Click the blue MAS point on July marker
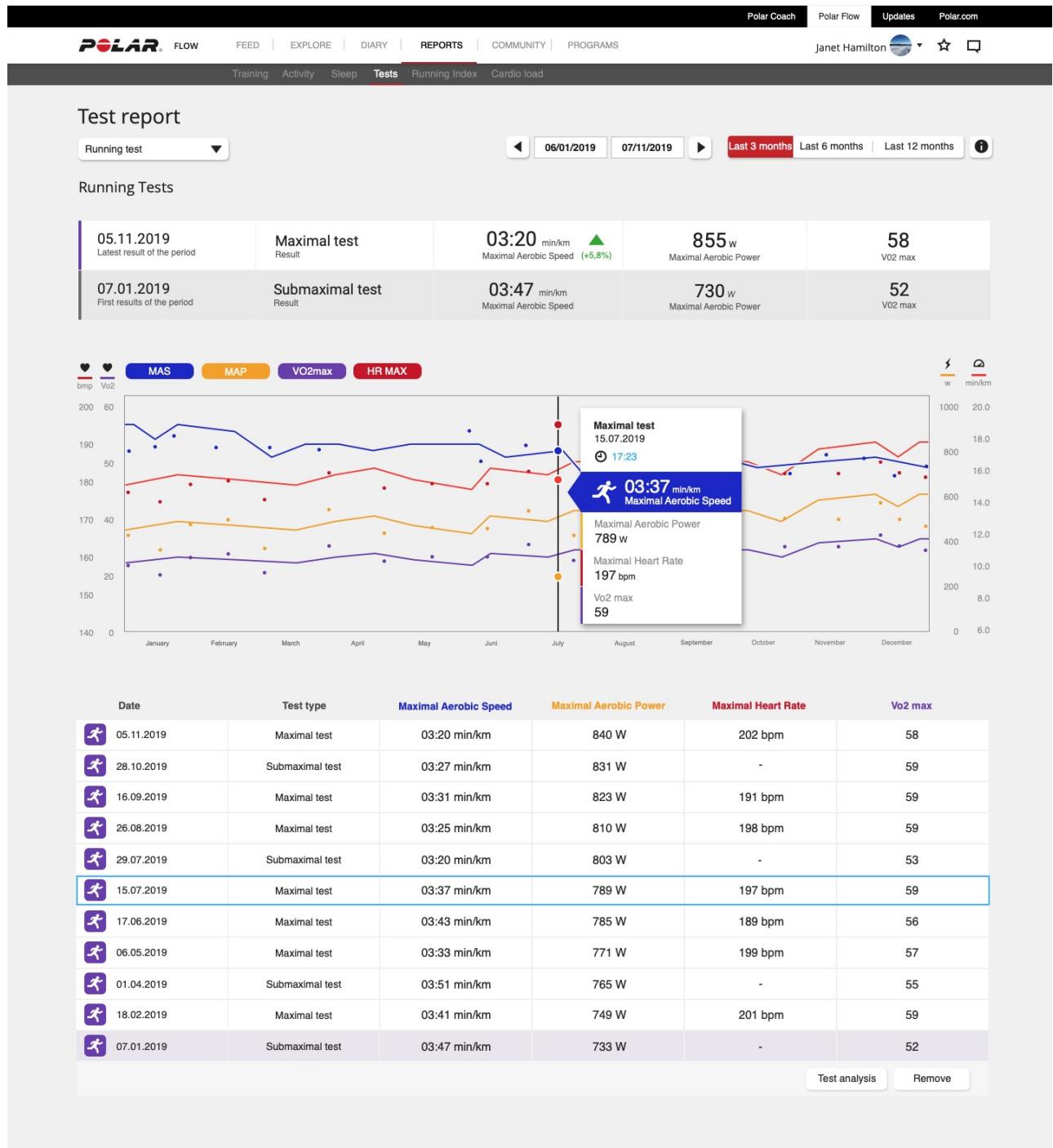Screen dimensions: 1053x1148 tap(558, 451)
